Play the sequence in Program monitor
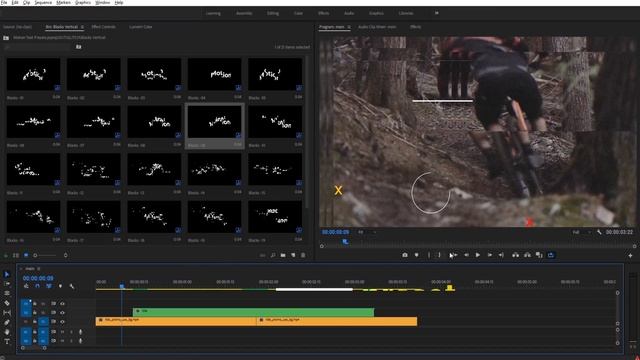Screen dimensions: 640x360 tap(478, 255)
